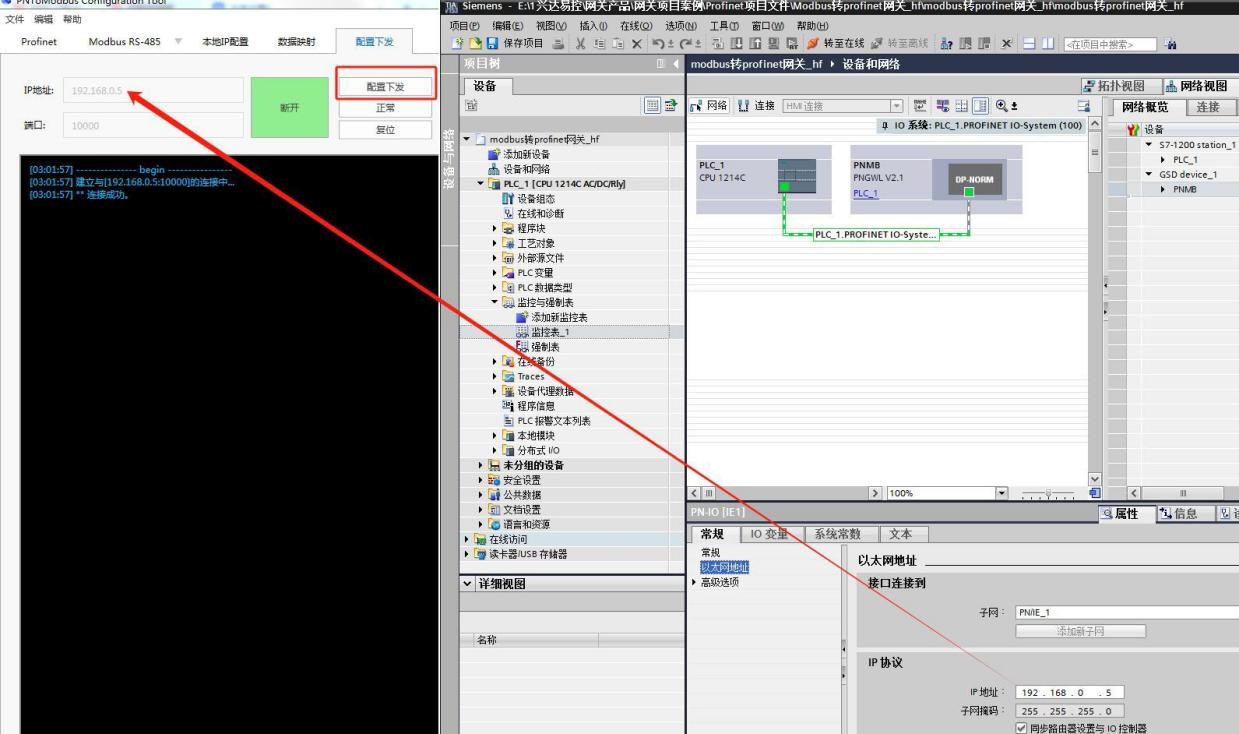
Task: Switch to the 数据映射 tab
Action: 296,41
